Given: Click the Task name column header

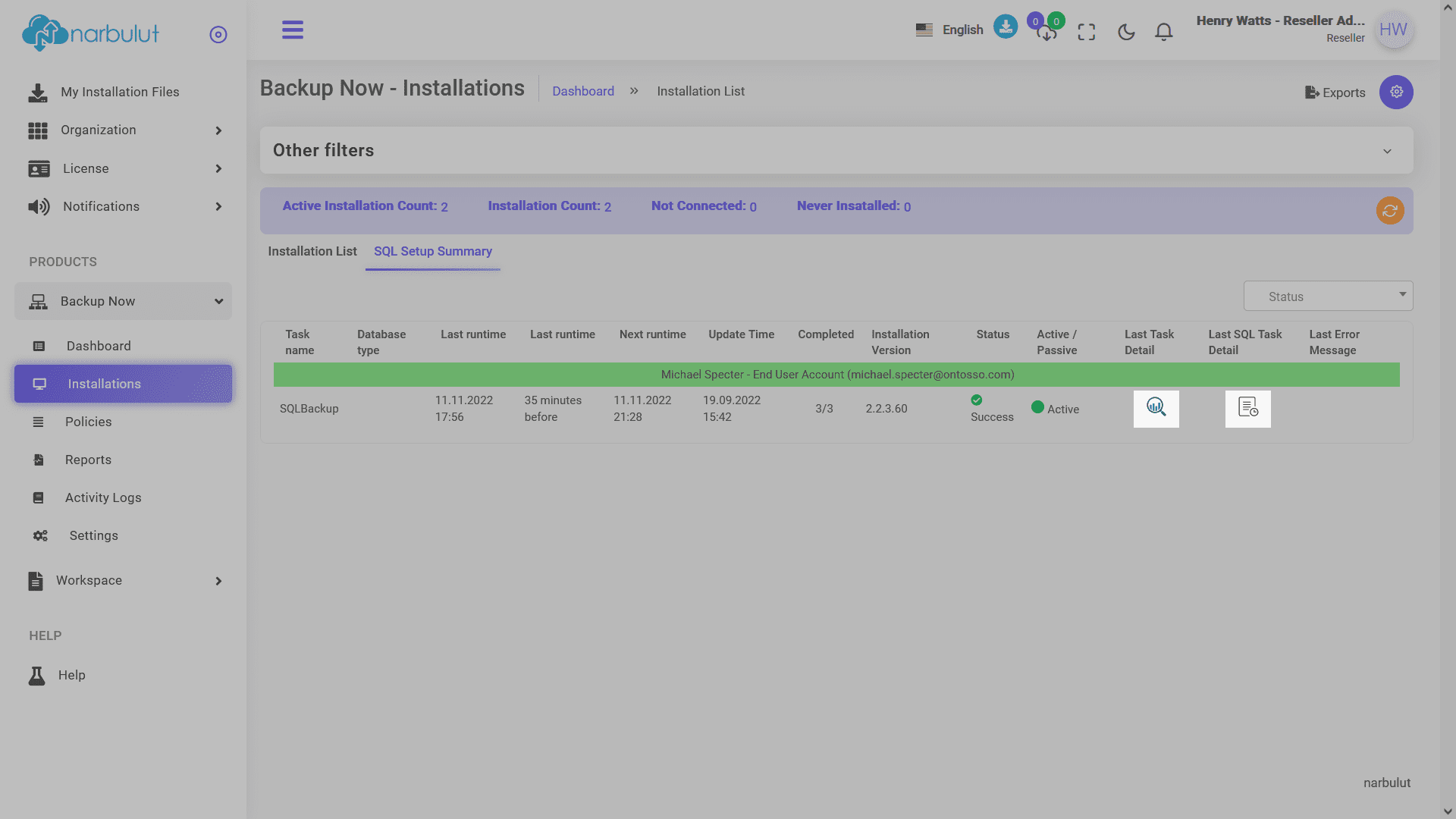Looking at the screenshot, I should [x=300, y=342].
